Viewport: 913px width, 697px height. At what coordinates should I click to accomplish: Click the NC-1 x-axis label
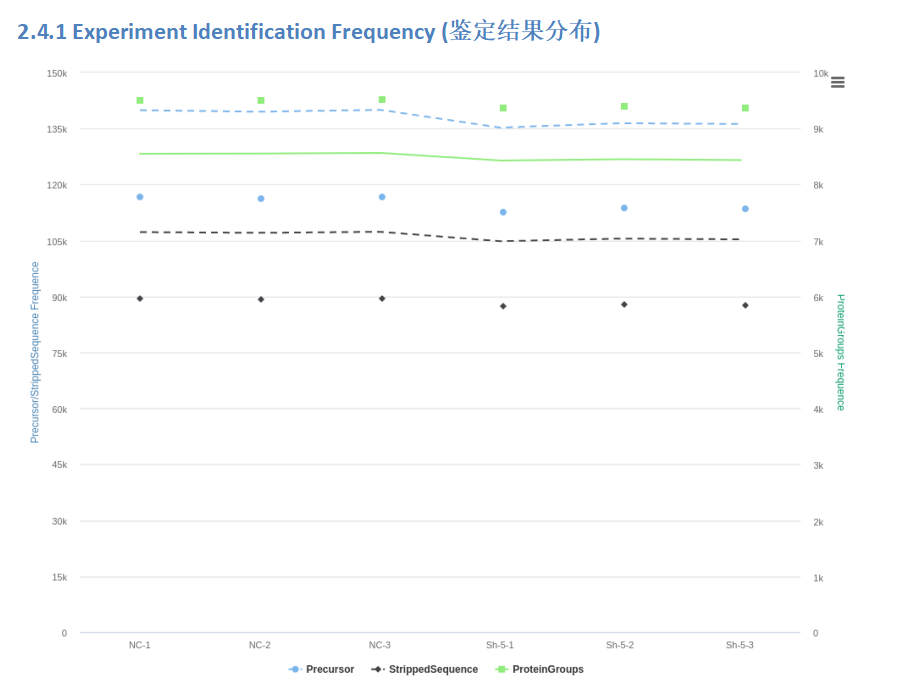pyautogui.click(x=140, y=645)
